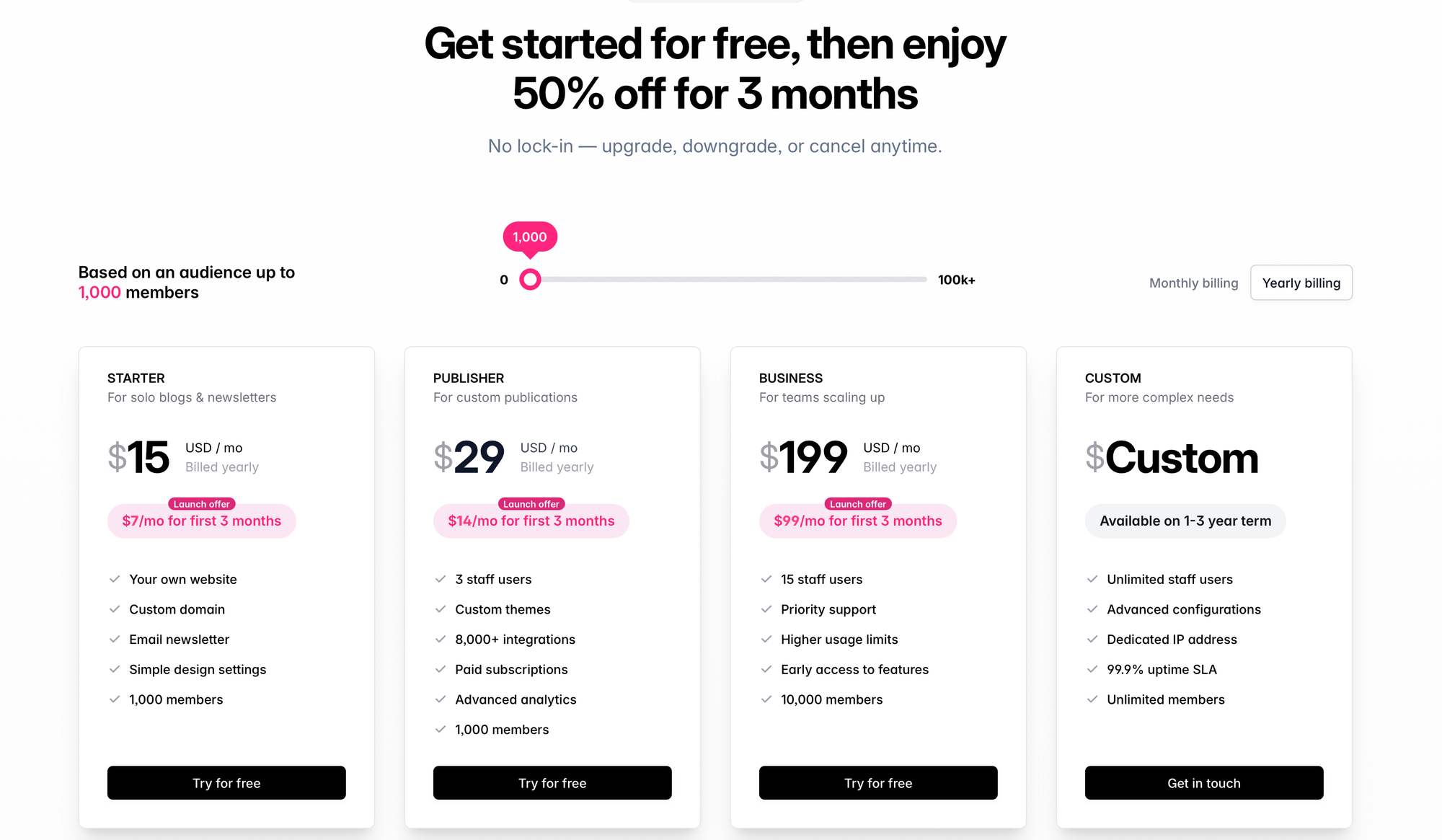Screen dimensions: 1442x840
Task: Click the checkmark next to 10,000 members
Action: point(766,699)
